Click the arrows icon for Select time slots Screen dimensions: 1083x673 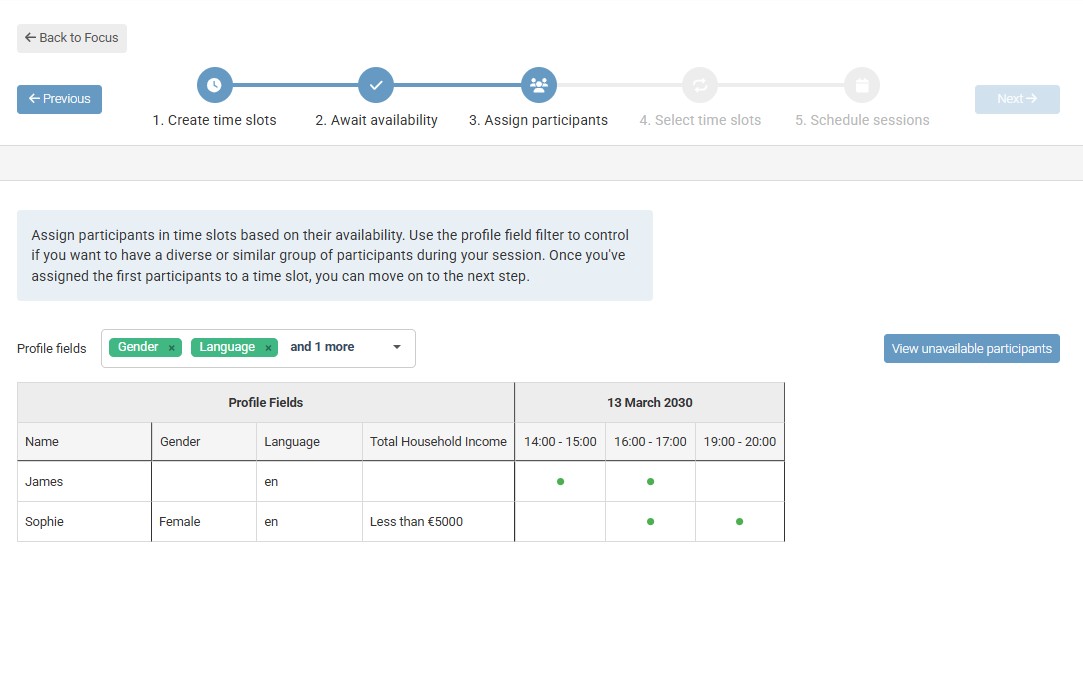[x=700, y=85]
